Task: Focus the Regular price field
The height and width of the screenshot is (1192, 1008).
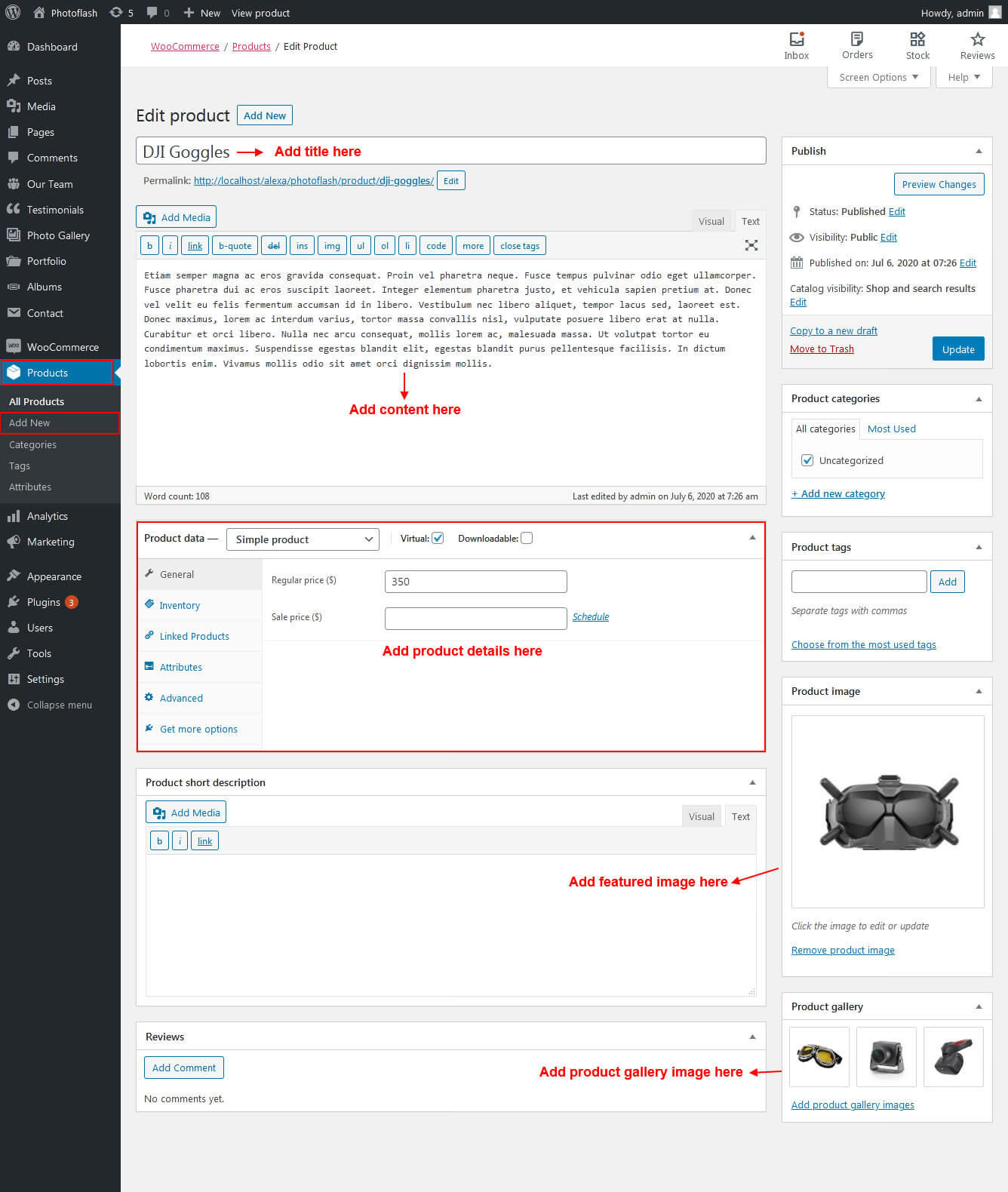Action: pyautogui.click(x=476, y=582)
